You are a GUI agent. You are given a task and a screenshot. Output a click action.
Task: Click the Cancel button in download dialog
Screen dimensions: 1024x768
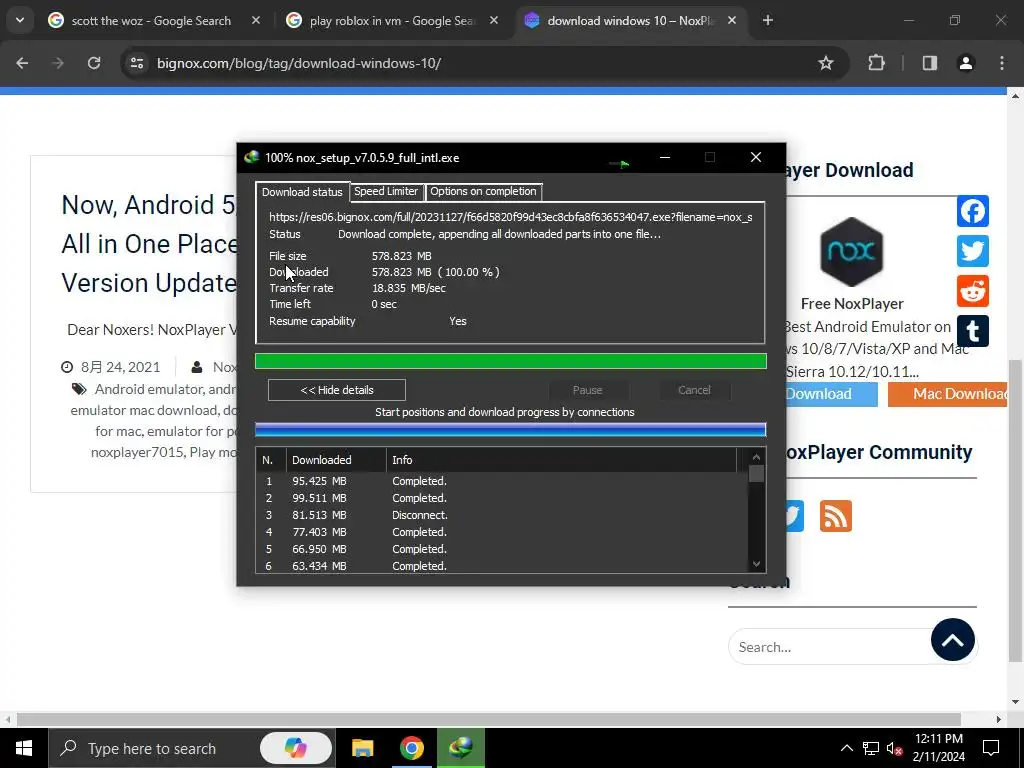[694, 390]
